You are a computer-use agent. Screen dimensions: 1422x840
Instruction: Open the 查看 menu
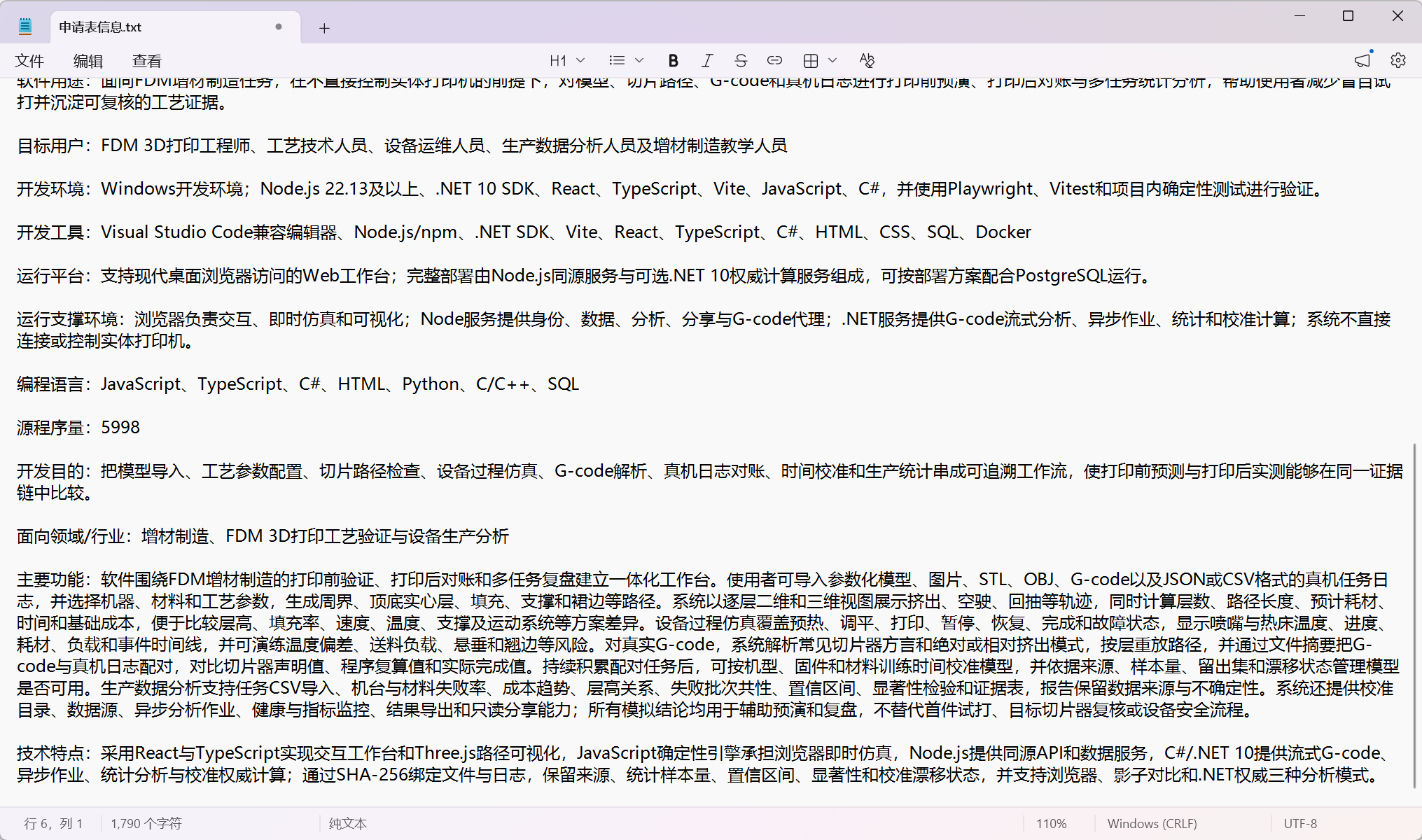[147, 61]
